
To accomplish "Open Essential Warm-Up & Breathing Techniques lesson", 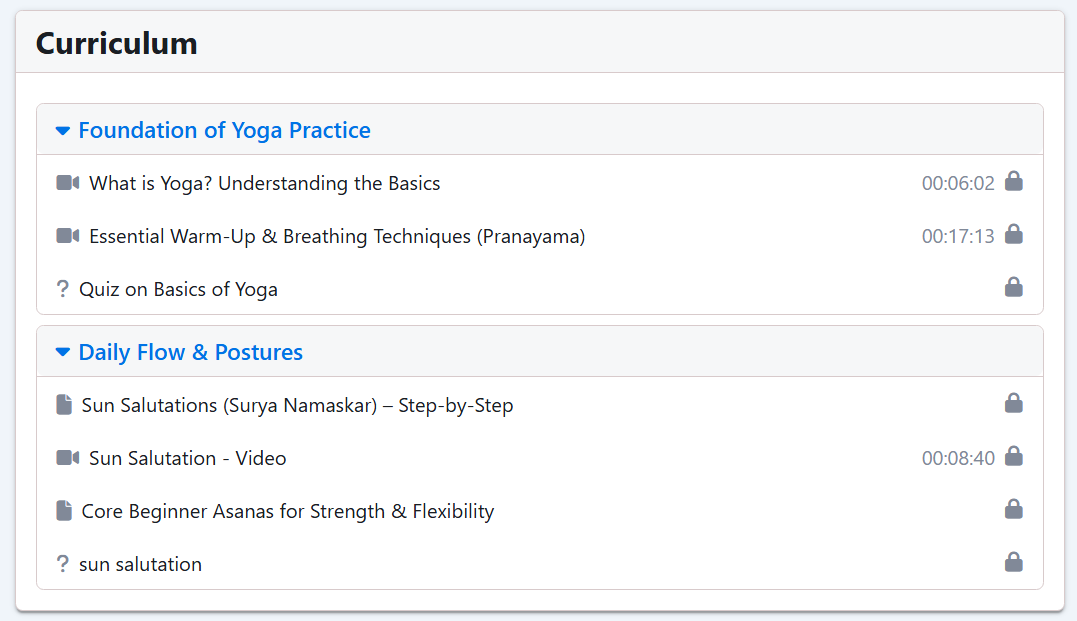I will click(337, 236).
